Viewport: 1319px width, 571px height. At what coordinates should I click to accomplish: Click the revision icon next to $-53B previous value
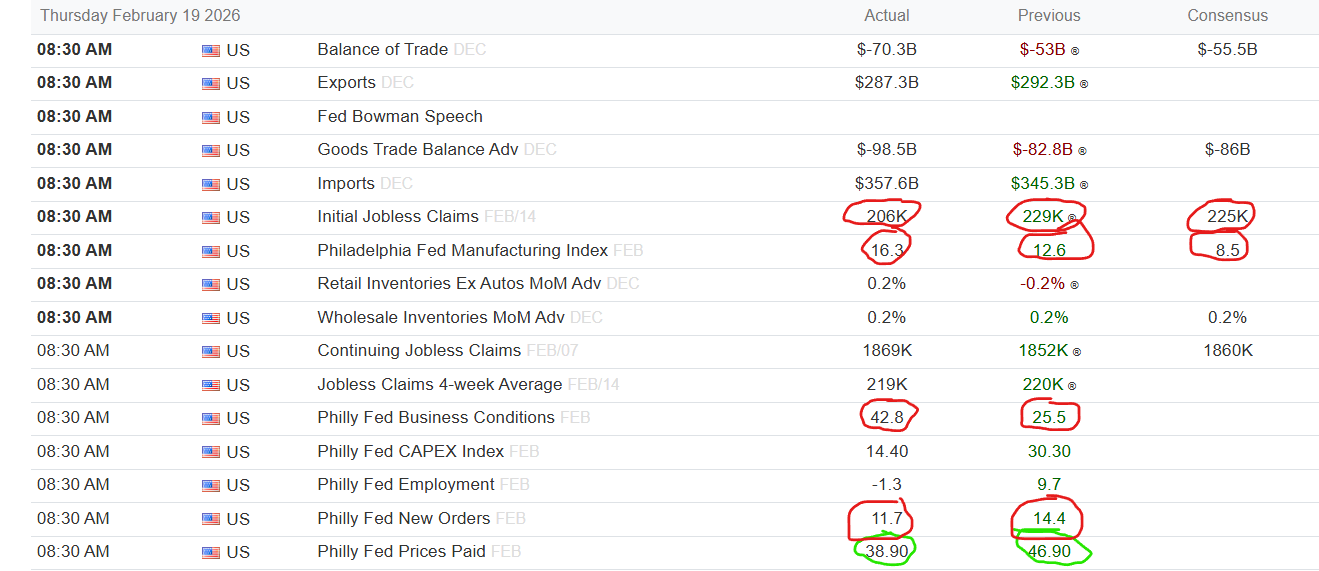1075,50
